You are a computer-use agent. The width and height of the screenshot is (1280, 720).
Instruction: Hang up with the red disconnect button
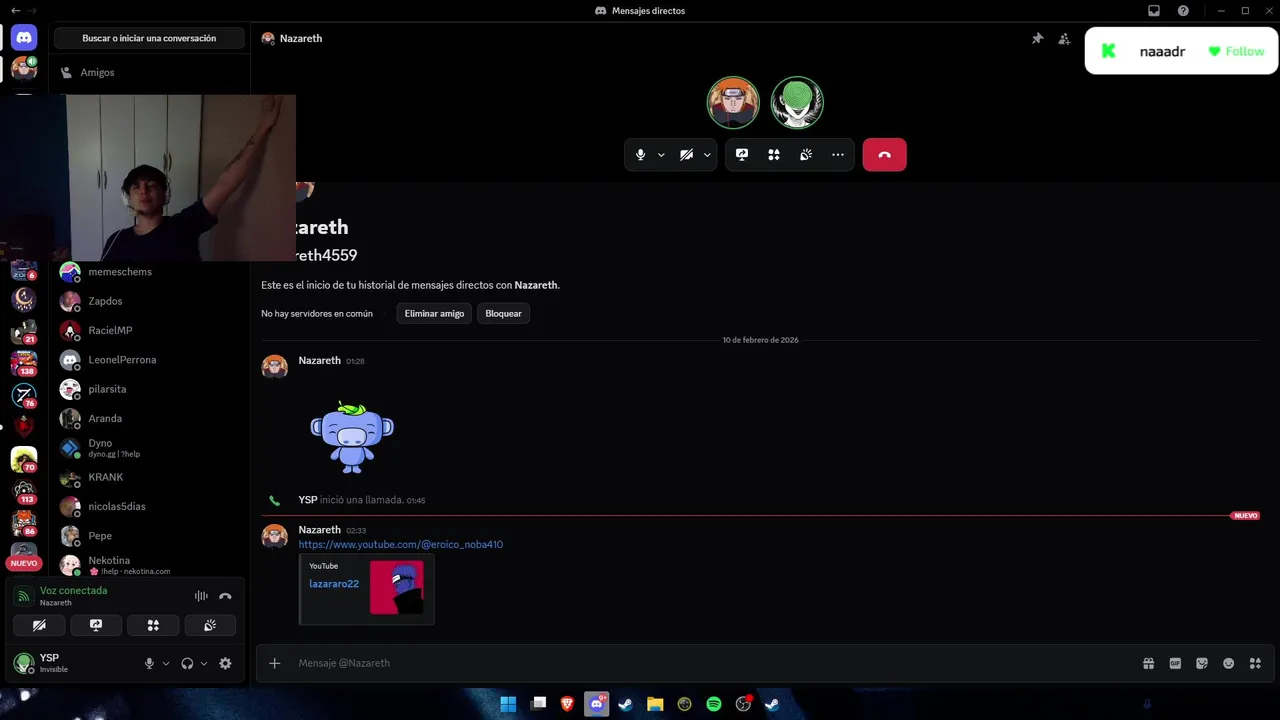pos(884,155)
